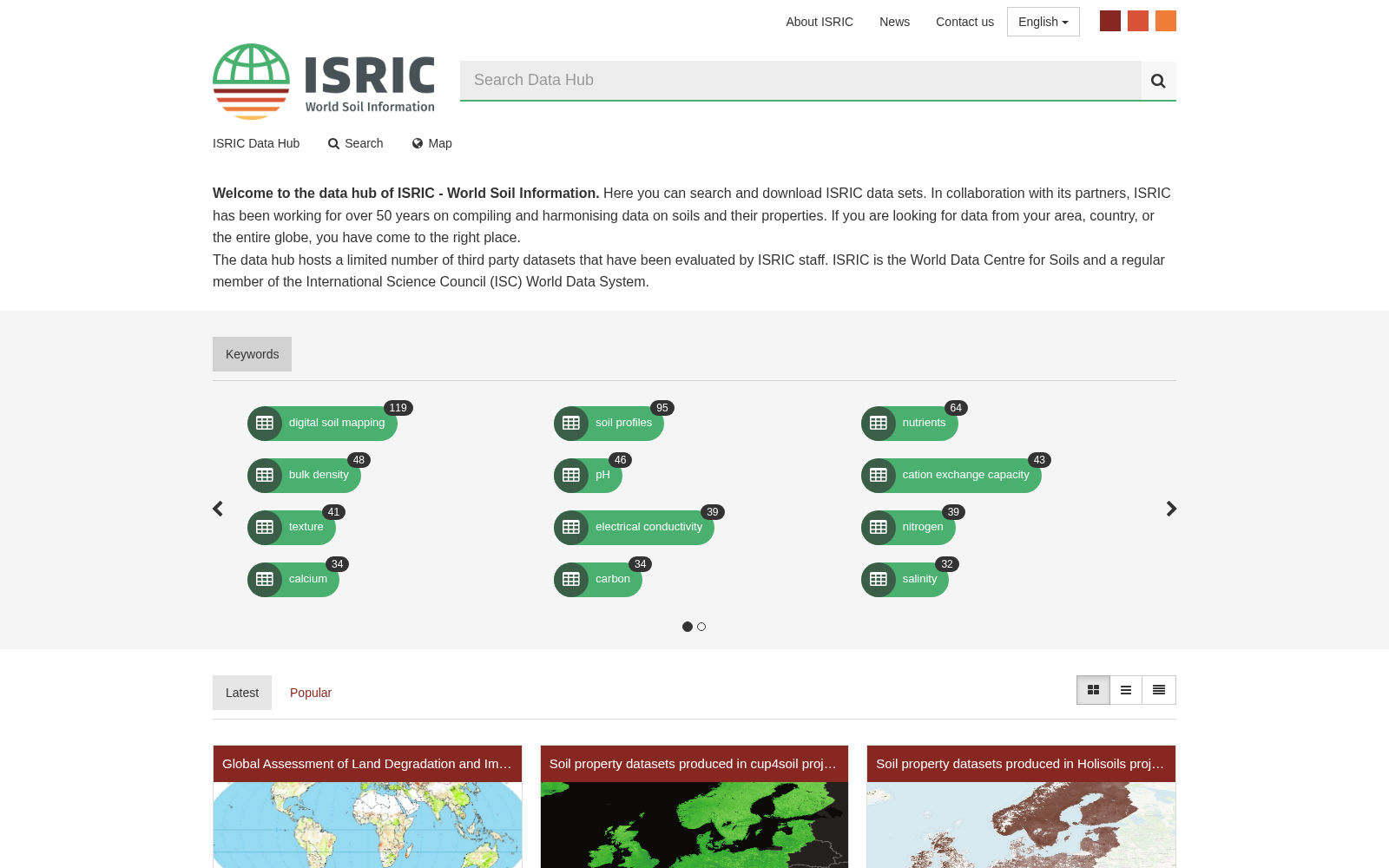Open the ISRIC World Soil Information logo

click(x=324, y=82)
